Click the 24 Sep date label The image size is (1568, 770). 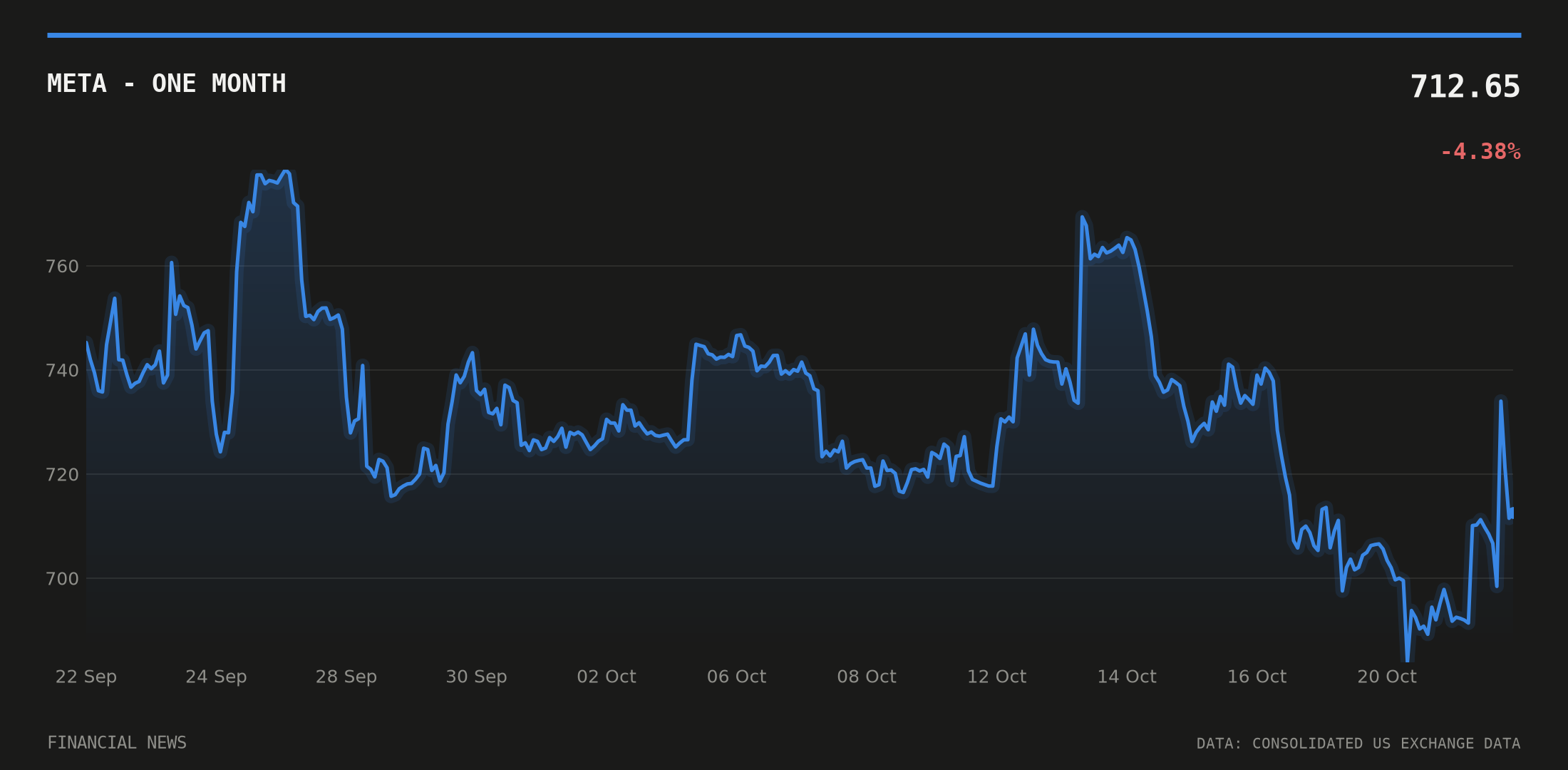point(216,677)
